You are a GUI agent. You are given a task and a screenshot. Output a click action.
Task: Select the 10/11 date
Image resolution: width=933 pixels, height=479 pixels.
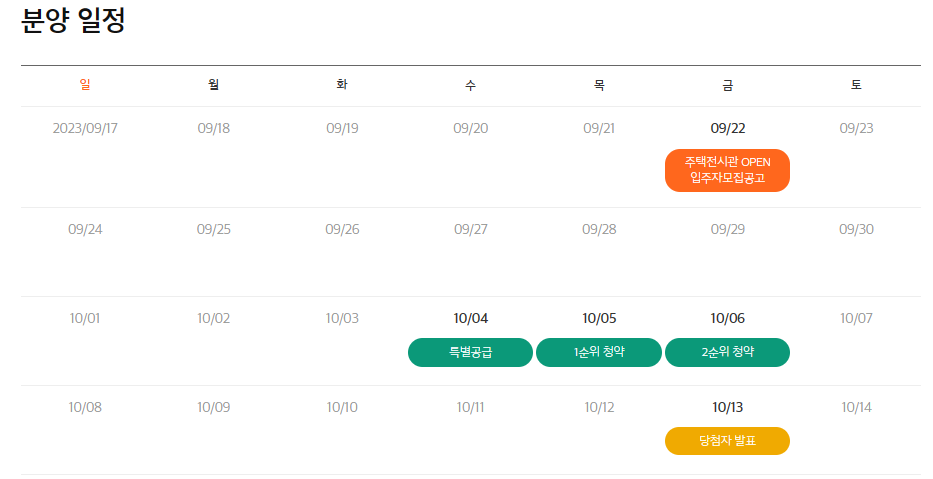(x=471, y=407)
